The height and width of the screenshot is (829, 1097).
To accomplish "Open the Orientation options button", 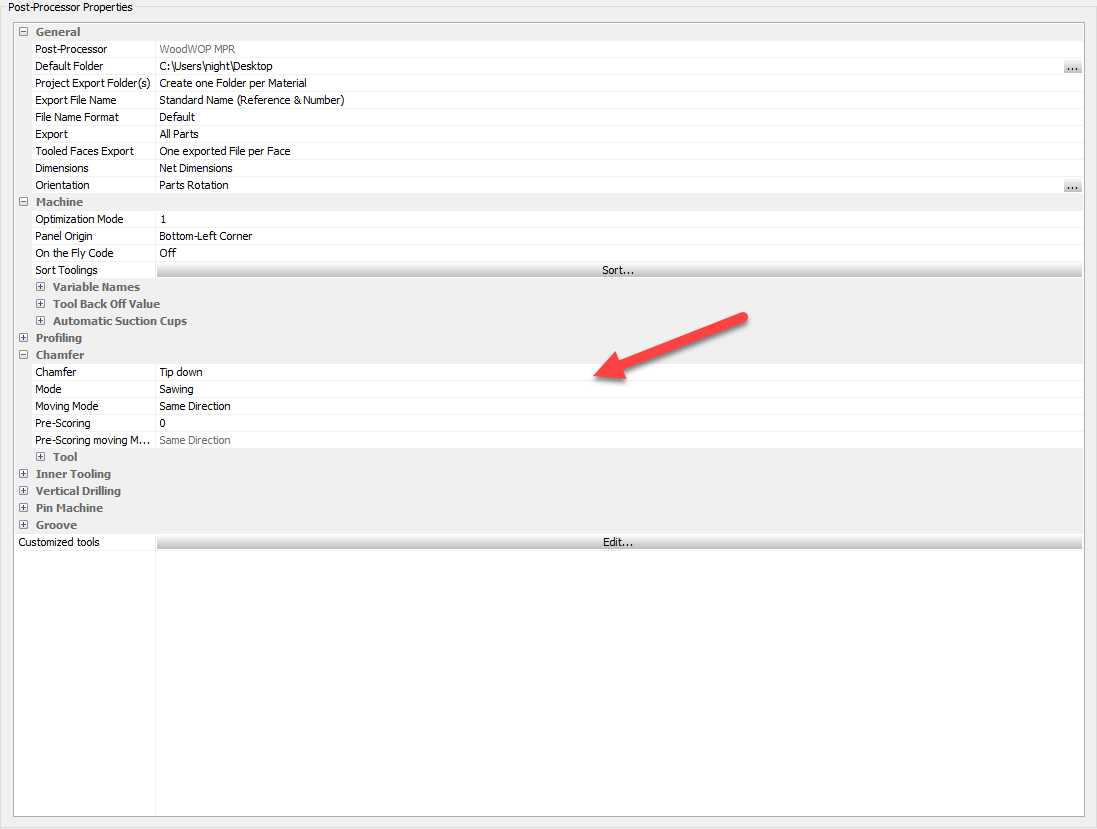I will 1072,185.
